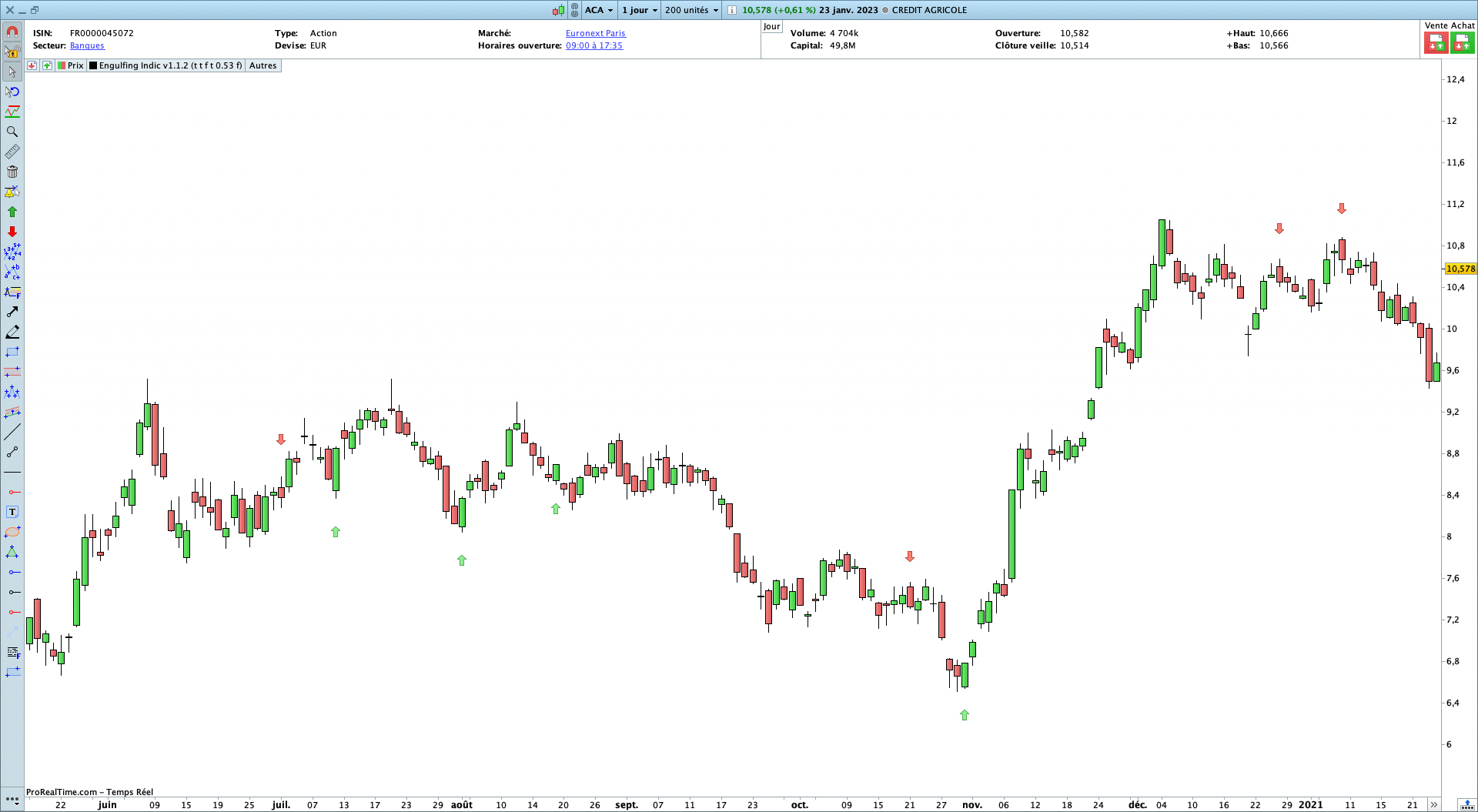
Task: Click the Banques sector link
Action: click(87, 45)
